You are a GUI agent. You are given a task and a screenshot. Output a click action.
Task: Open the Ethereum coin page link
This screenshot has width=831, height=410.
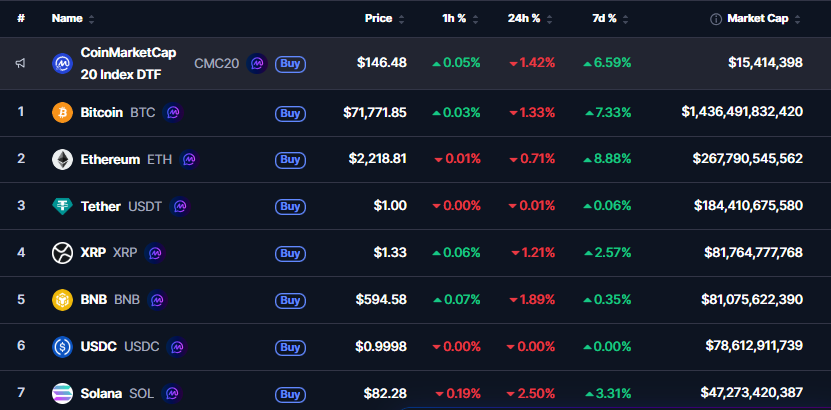coord(110,159)
